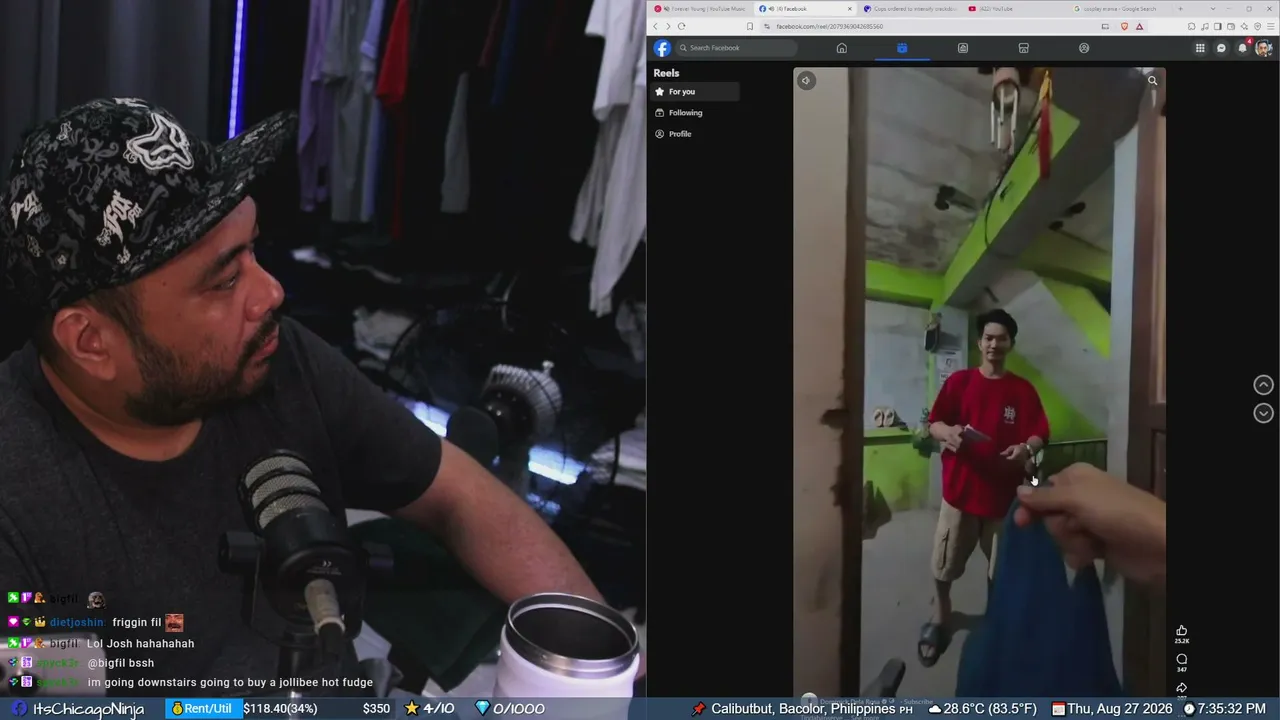Open the Facebook Home icon

click(842, 48)
